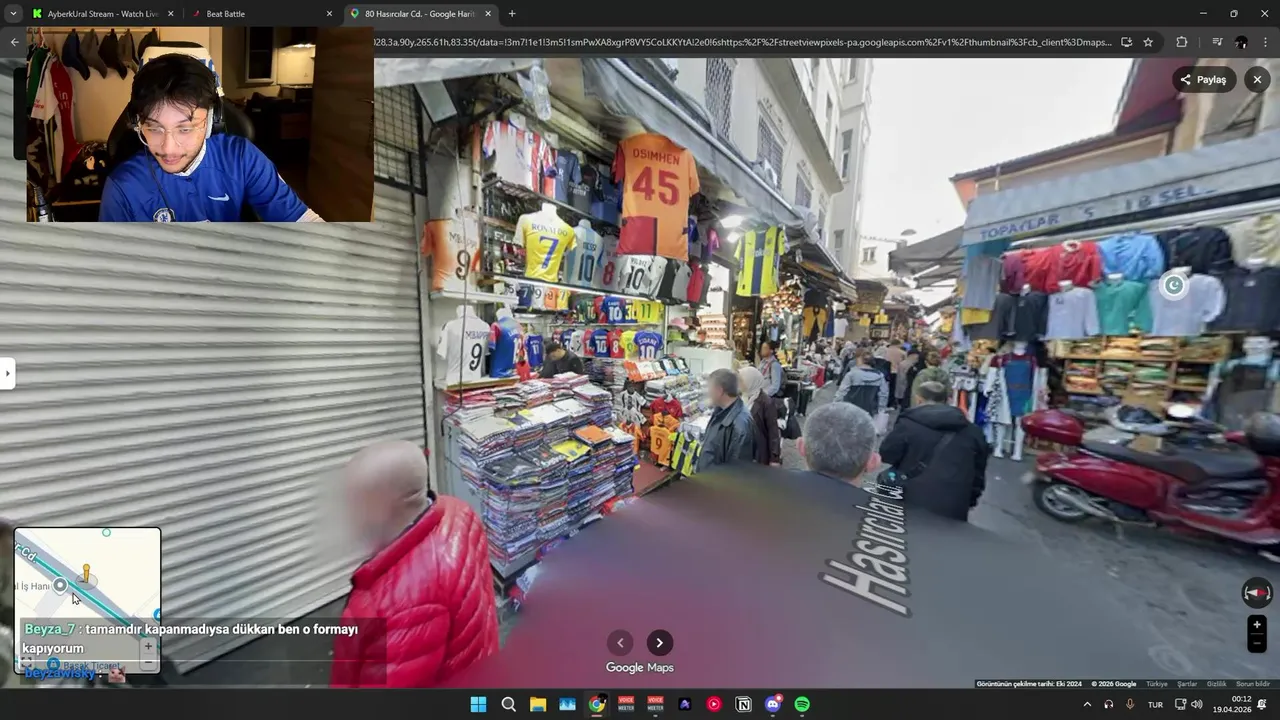Open the Paylaş share button
This screenshot has height=720, width=1280.
[1203, 80]
